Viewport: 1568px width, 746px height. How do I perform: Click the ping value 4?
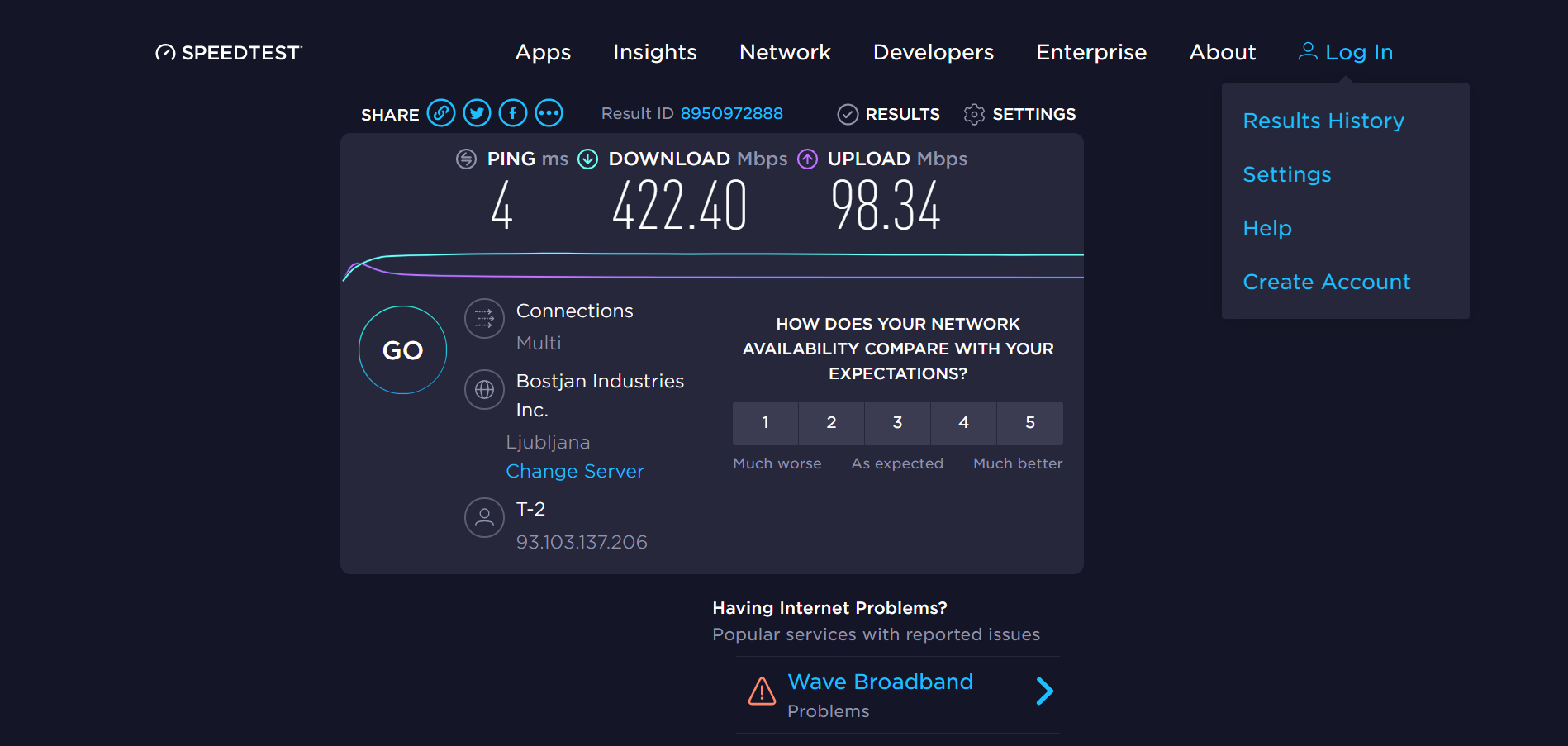tap(501, 206)
